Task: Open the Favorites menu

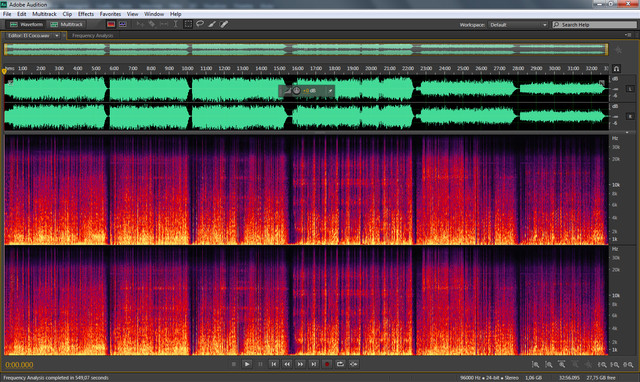Action: coord(110,14)
